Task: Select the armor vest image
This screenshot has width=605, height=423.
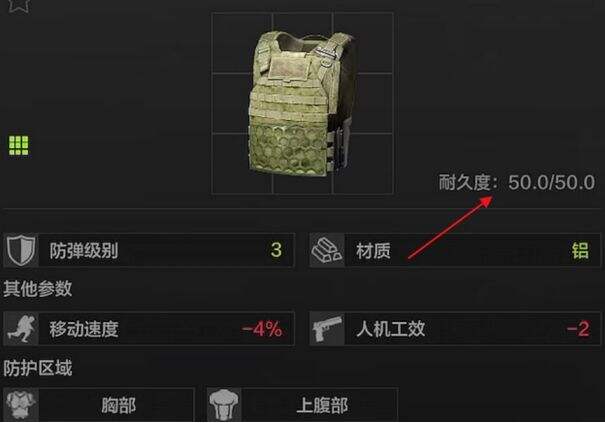Action: click(302, 103)
